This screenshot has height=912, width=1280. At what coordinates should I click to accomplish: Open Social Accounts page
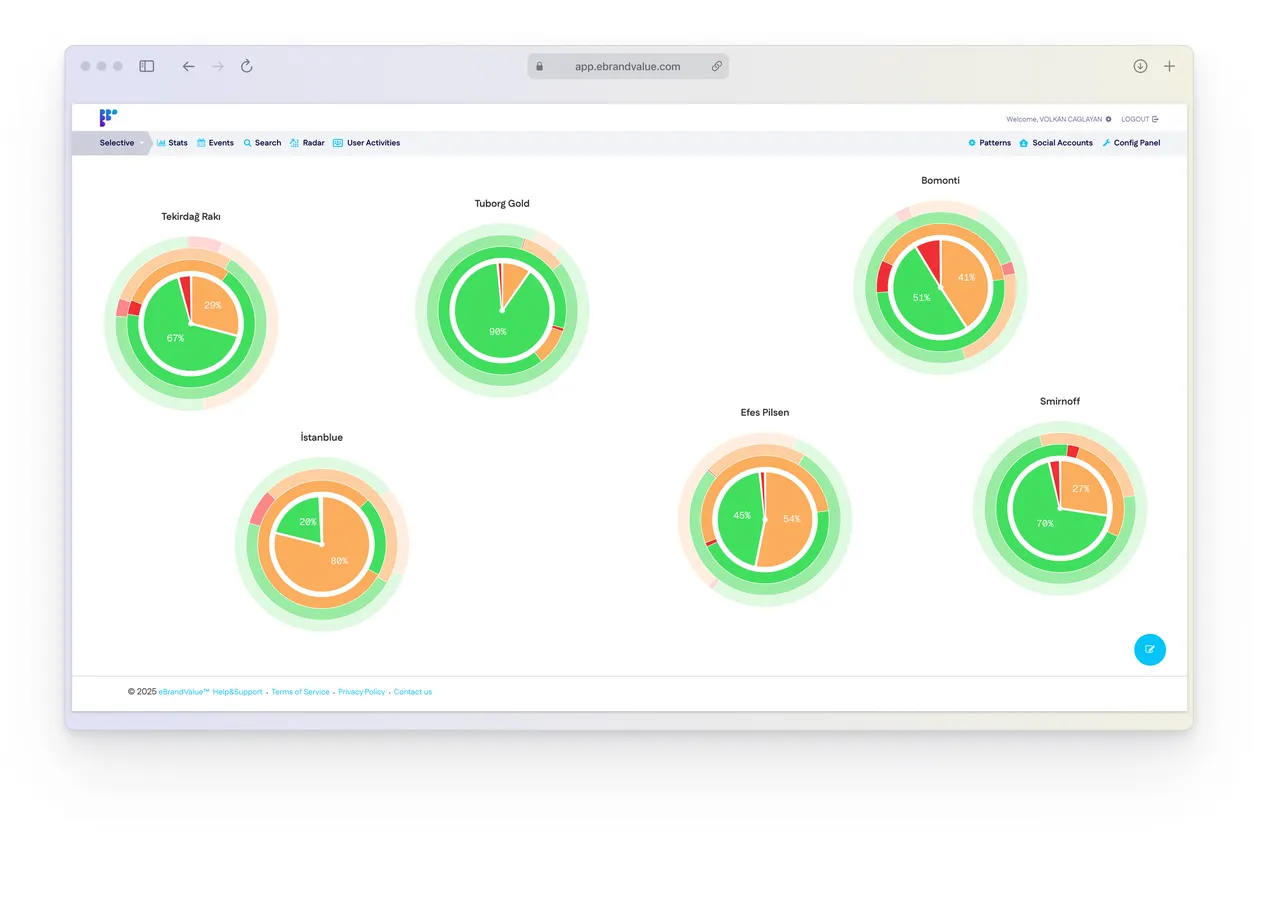click(1056, 143)
